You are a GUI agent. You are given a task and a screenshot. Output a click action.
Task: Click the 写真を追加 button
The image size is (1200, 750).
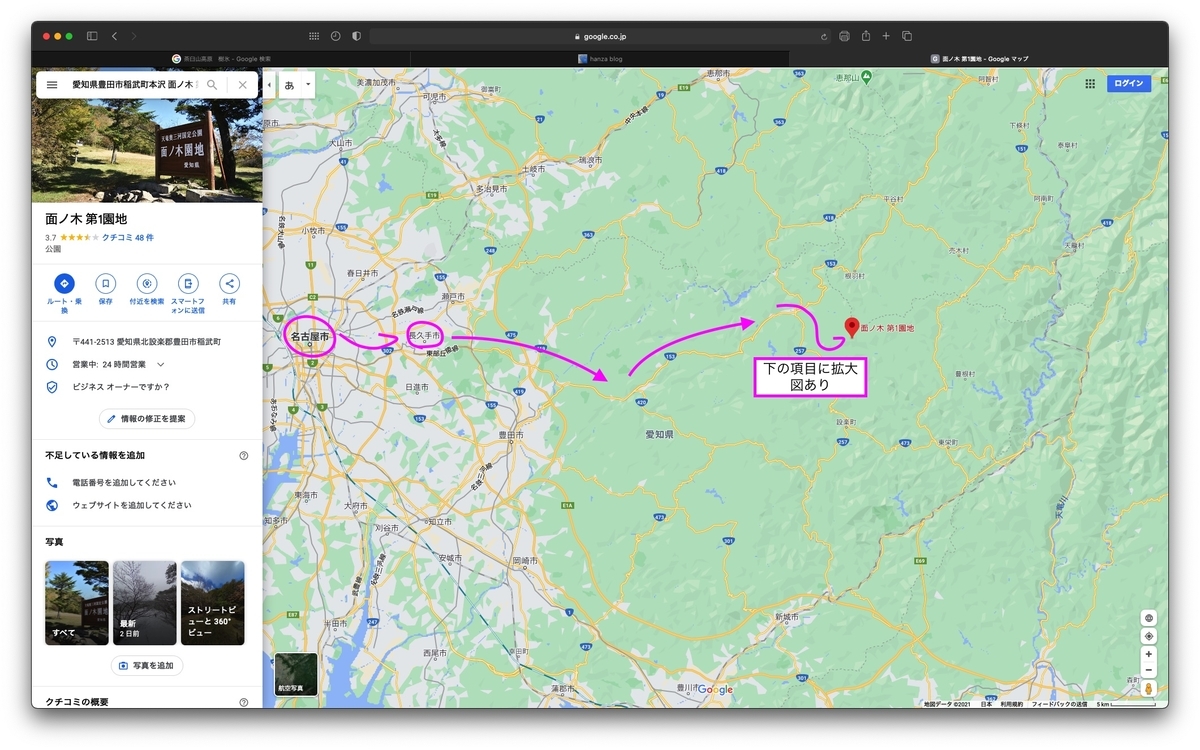[147, 666]
